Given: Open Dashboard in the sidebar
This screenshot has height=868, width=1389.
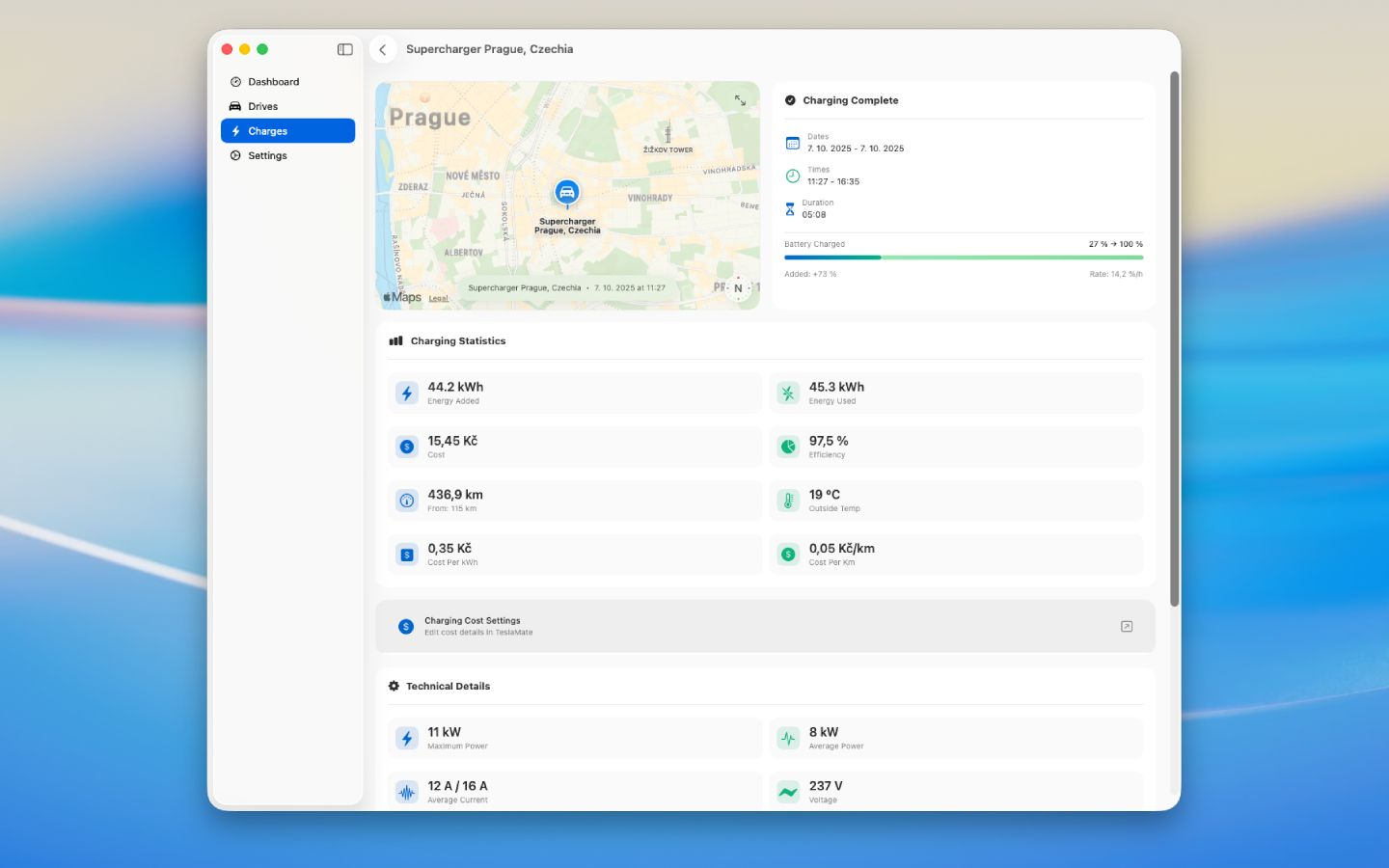Looking at the screenshot, I should (287, 82).
